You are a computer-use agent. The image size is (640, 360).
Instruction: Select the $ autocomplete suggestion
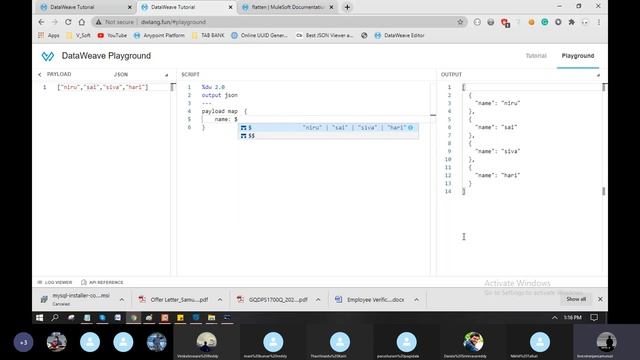[x=328, y=128]
